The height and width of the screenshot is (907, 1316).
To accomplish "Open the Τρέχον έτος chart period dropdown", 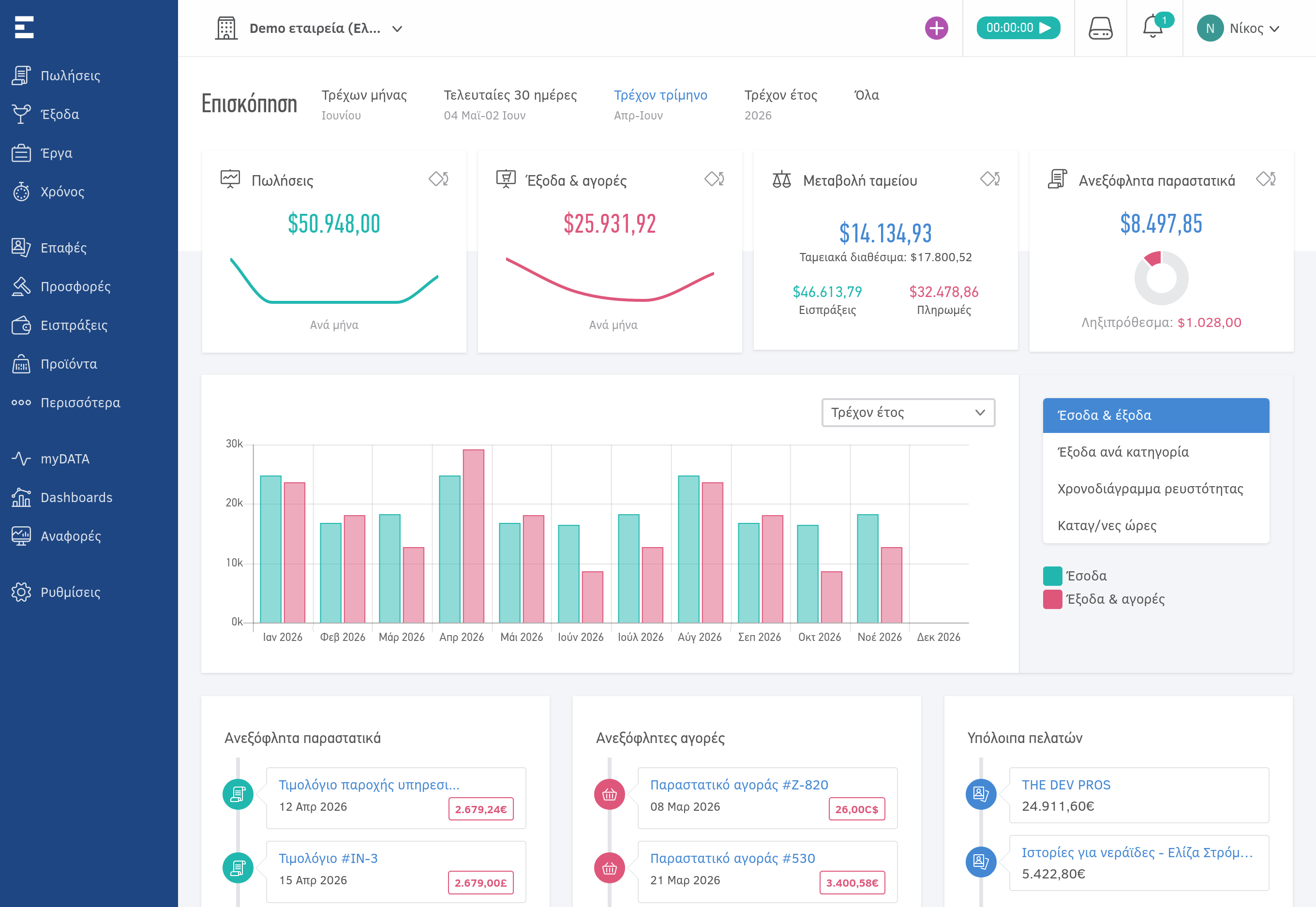I will tap(908, 413).
